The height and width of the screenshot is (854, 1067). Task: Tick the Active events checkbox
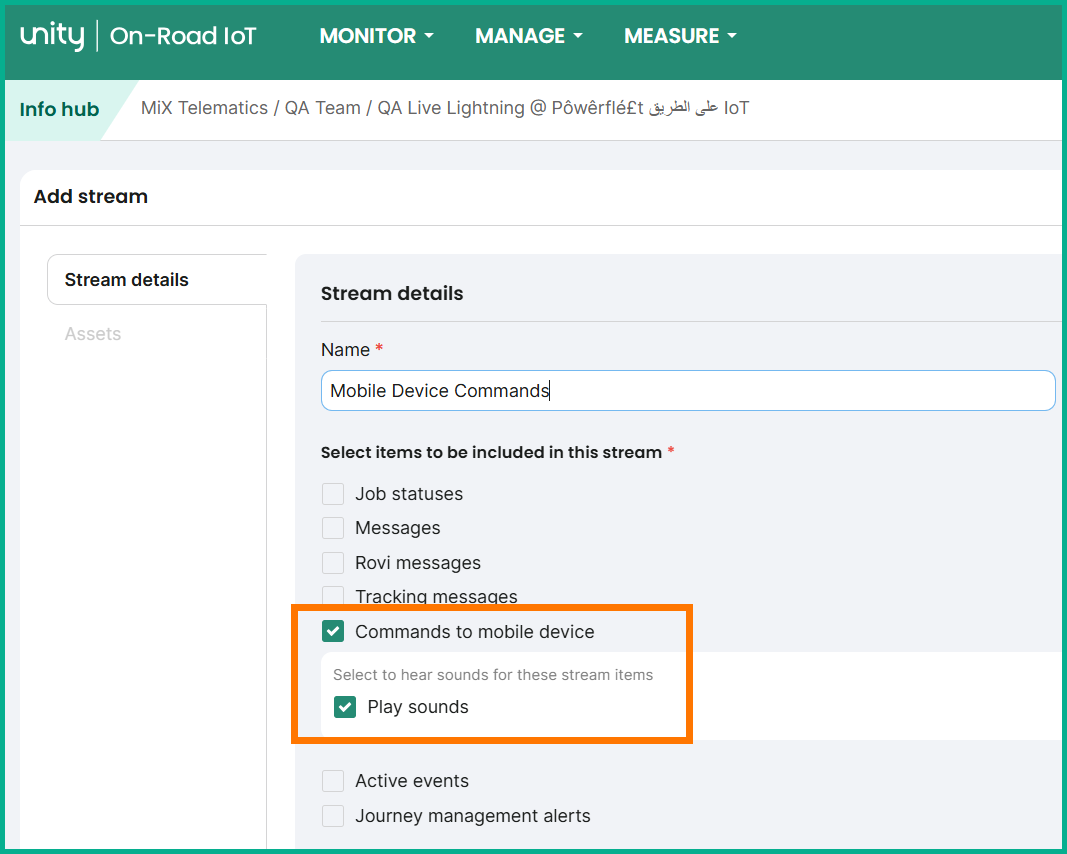coord(333,781)
